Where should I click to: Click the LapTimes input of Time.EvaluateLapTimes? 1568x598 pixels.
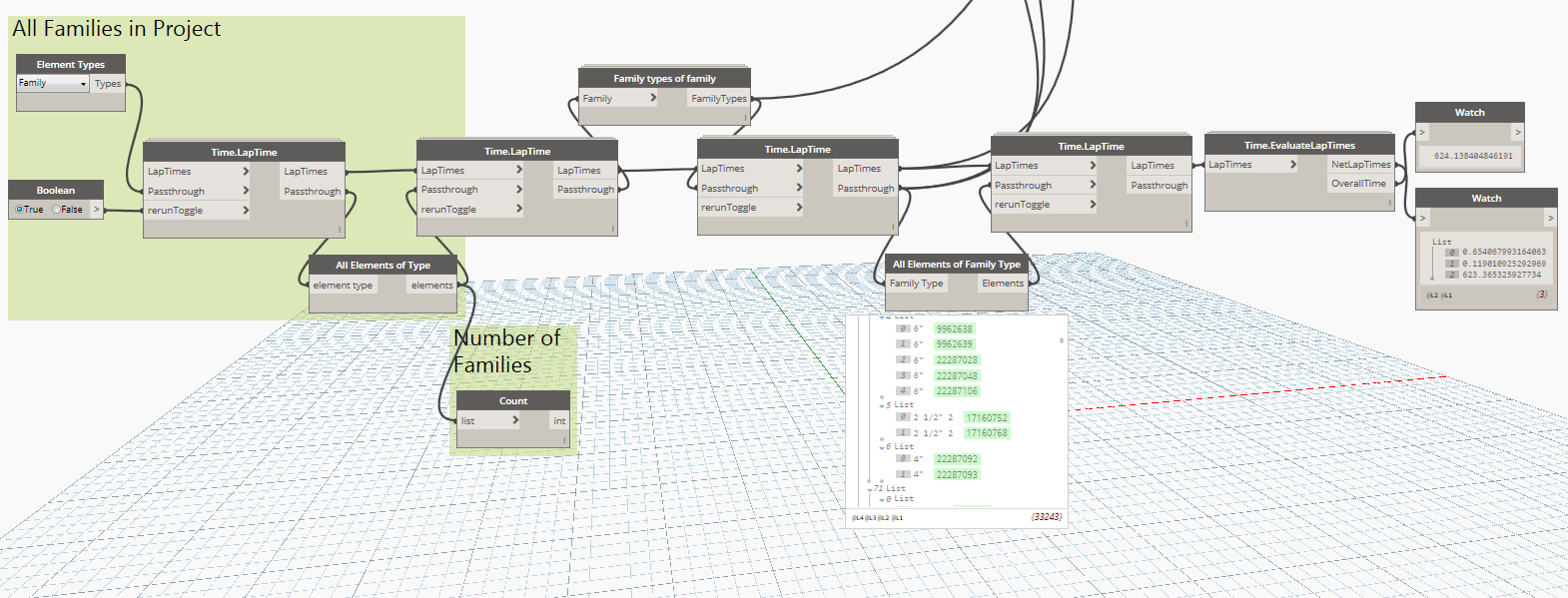(x=1251, y=165)
